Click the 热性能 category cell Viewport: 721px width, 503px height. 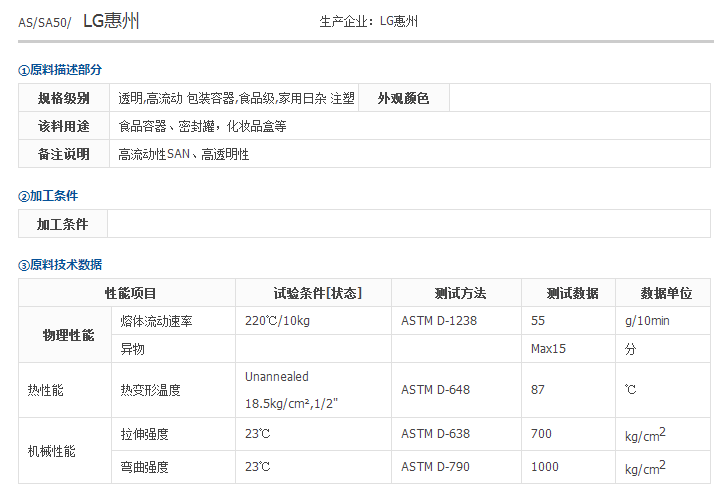tap(65, 390)
